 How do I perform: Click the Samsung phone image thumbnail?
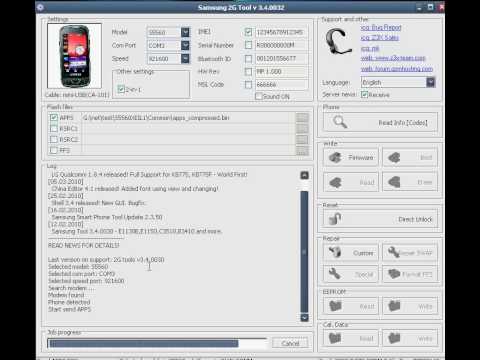(x=74, y=56)
